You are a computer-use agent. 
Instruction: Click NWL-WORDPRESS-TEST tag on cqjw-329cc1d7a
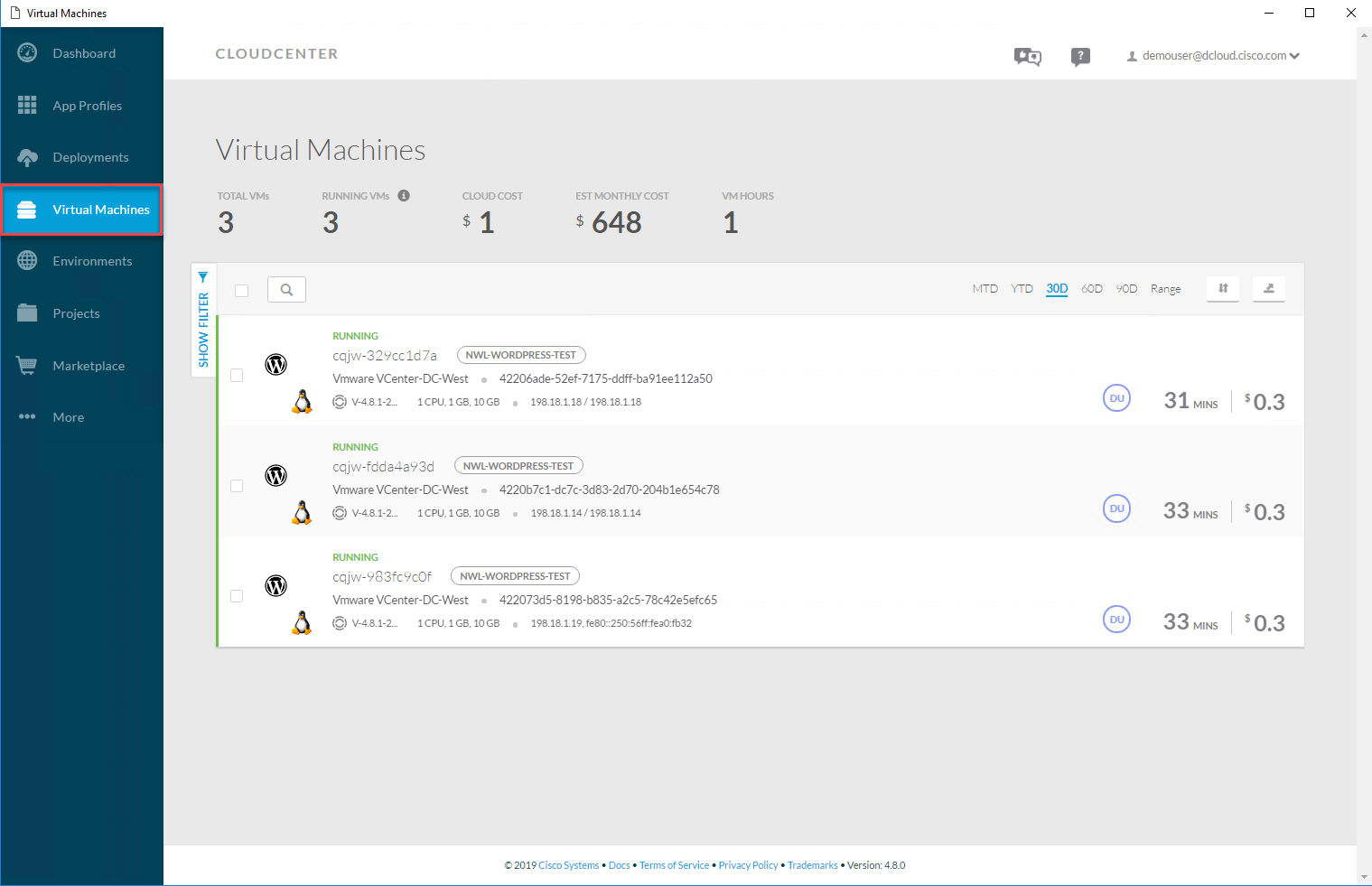coord(521,355)
